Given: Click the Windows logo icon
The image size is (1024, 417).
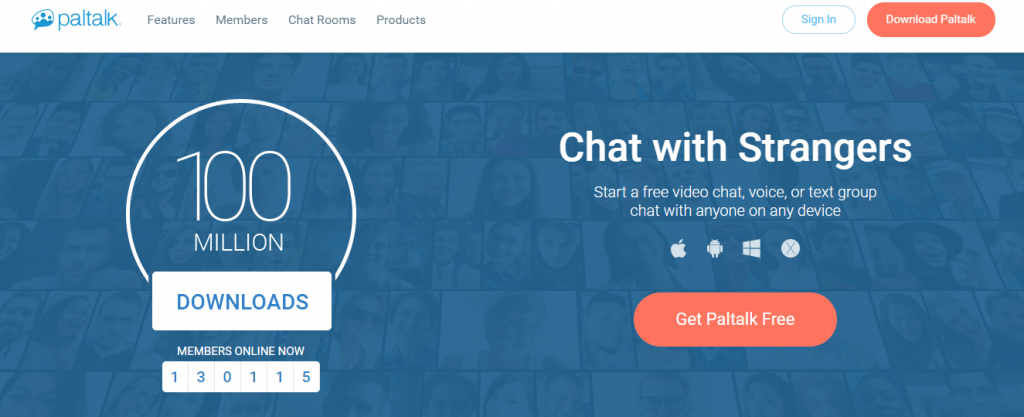Looking at the screenshot, I should point(752,249).
